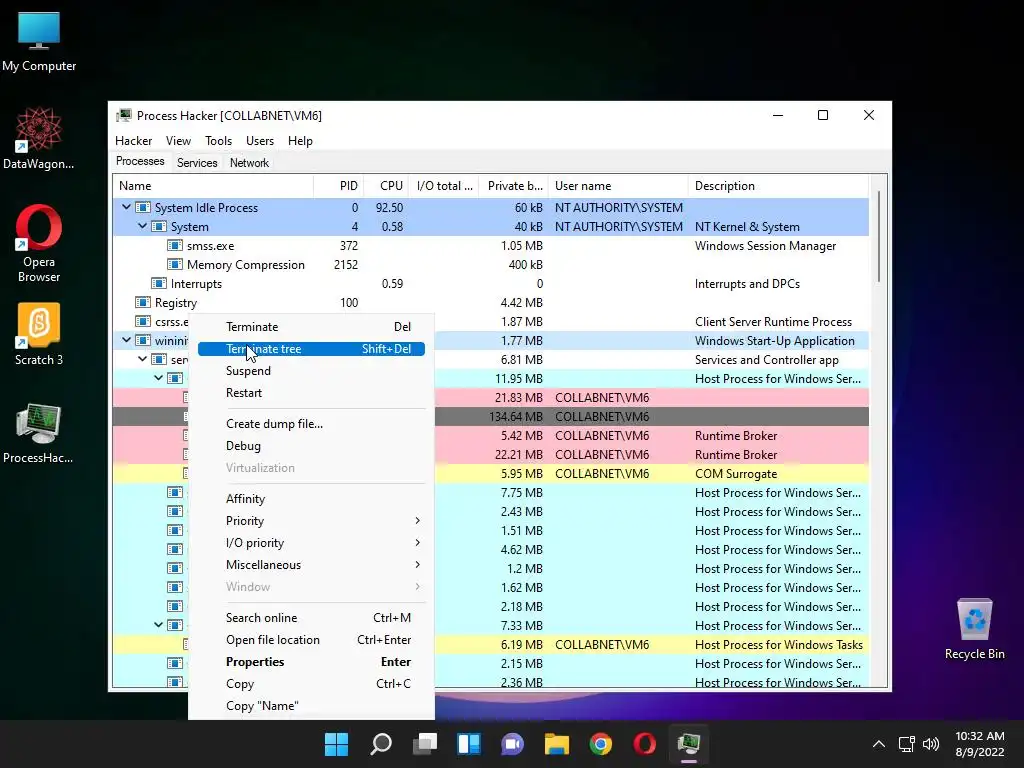Open the Hacker menu
The width and height of the screenshot is (1024, 768).
[x=133, y=141]
